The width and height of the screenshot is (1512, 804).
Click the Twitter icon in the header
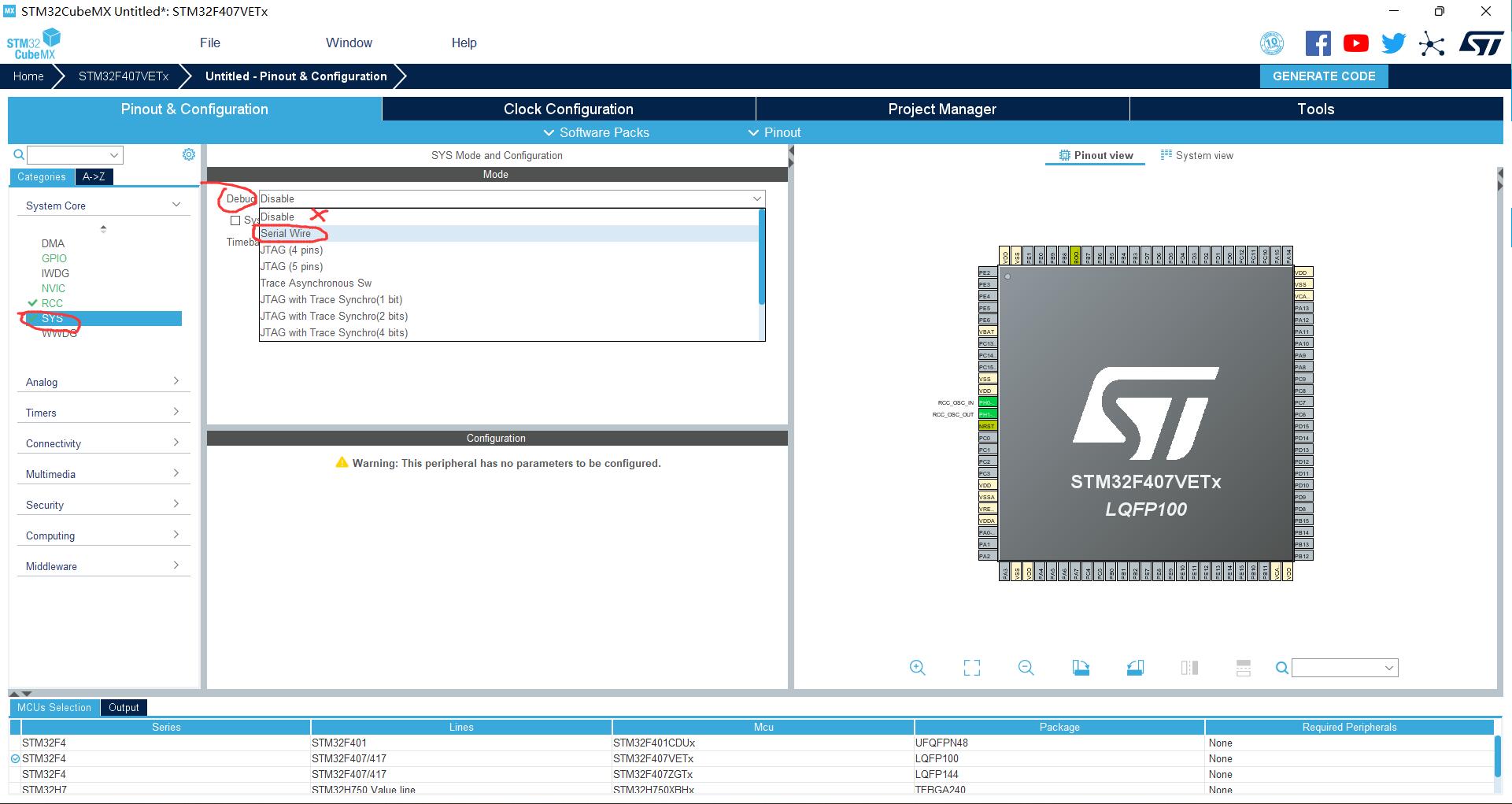coord(1393,43)
